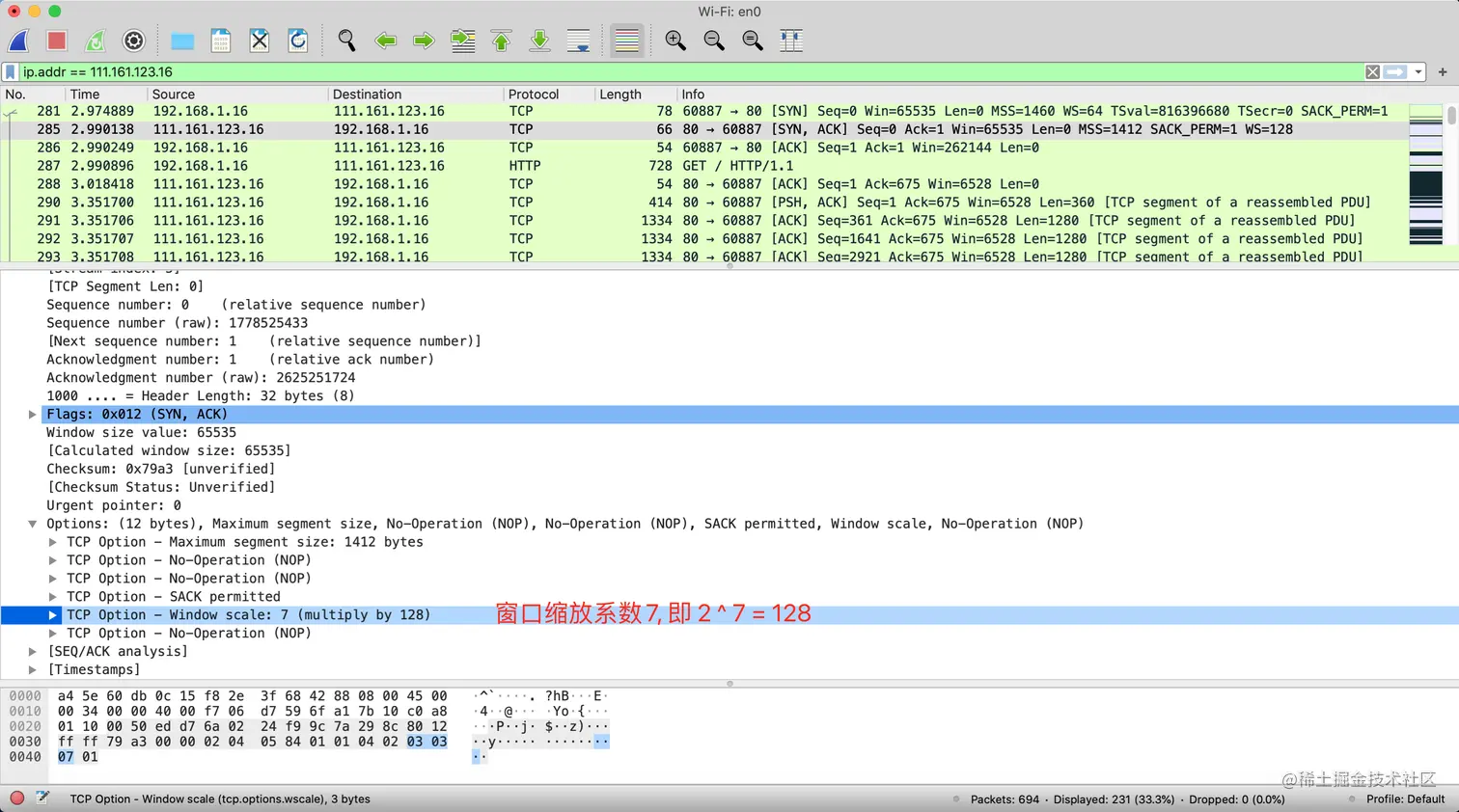Open display filter bookmarks
The width and height of the screenshot is (1459, 812).
pos(11,72)
